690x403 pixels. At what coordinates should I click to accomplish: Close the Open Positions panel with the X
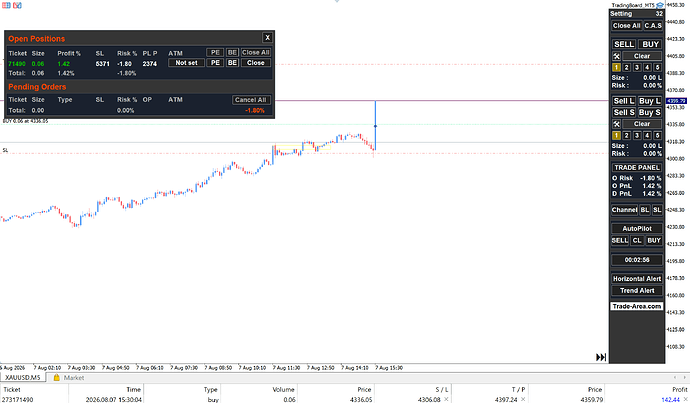pos(267,37)
